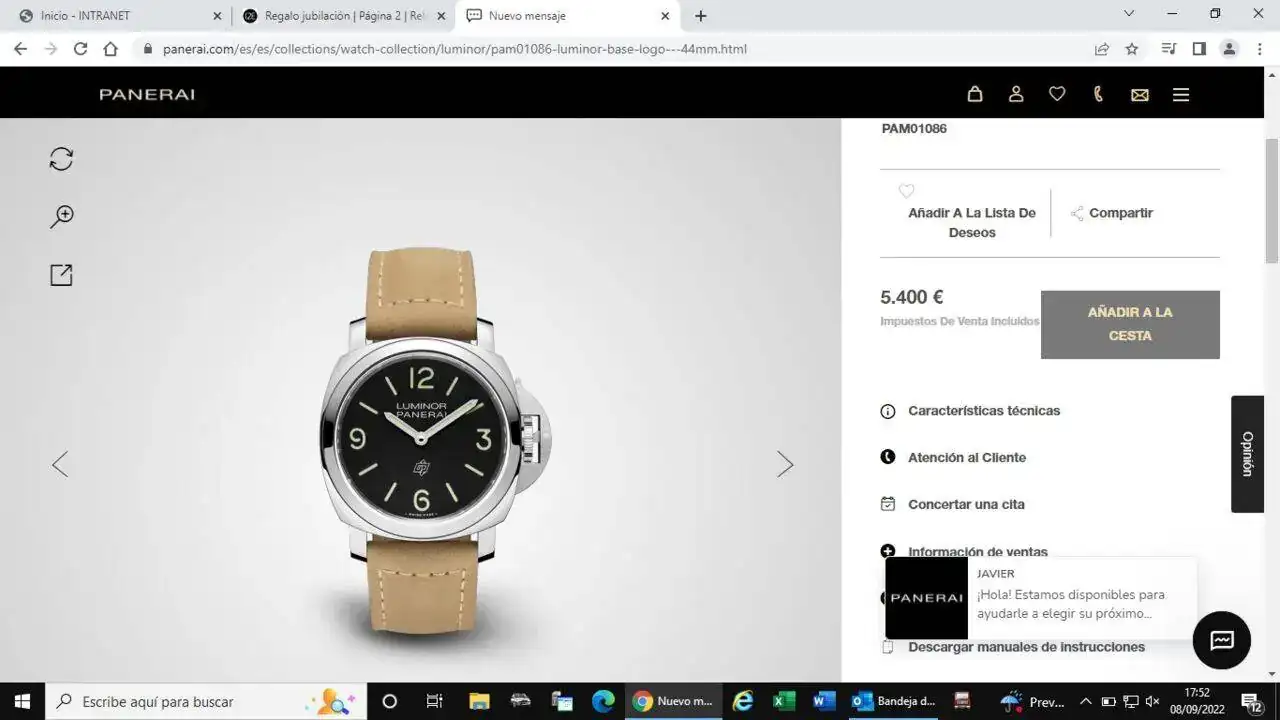Click the user account icon in header
Viewport: 1280px width, 720px height.
pyautogui.click(x=1016, y=94)
